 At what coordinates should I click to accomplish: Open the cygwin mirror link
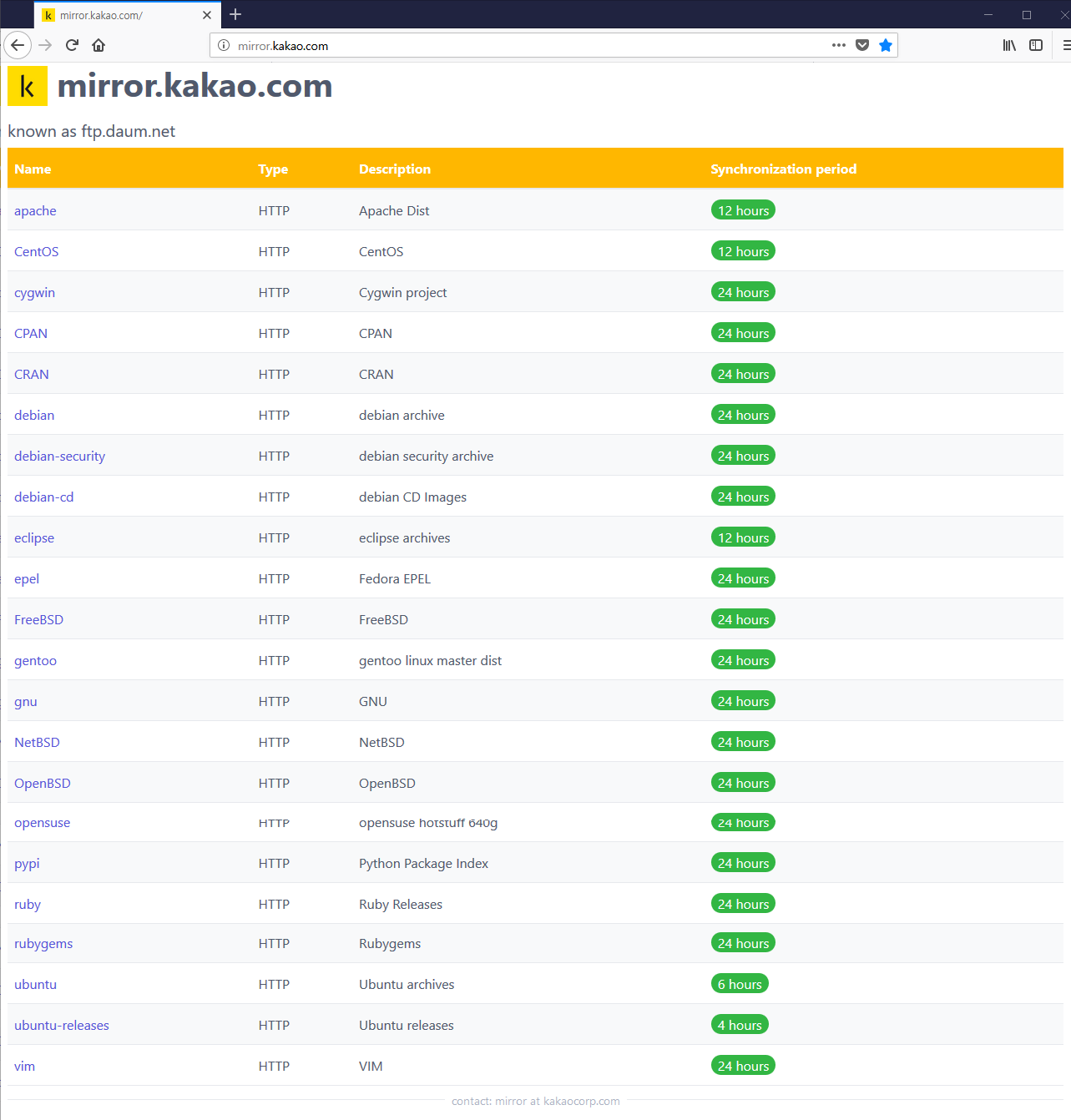pyautogui.click(x=34, y=292)
